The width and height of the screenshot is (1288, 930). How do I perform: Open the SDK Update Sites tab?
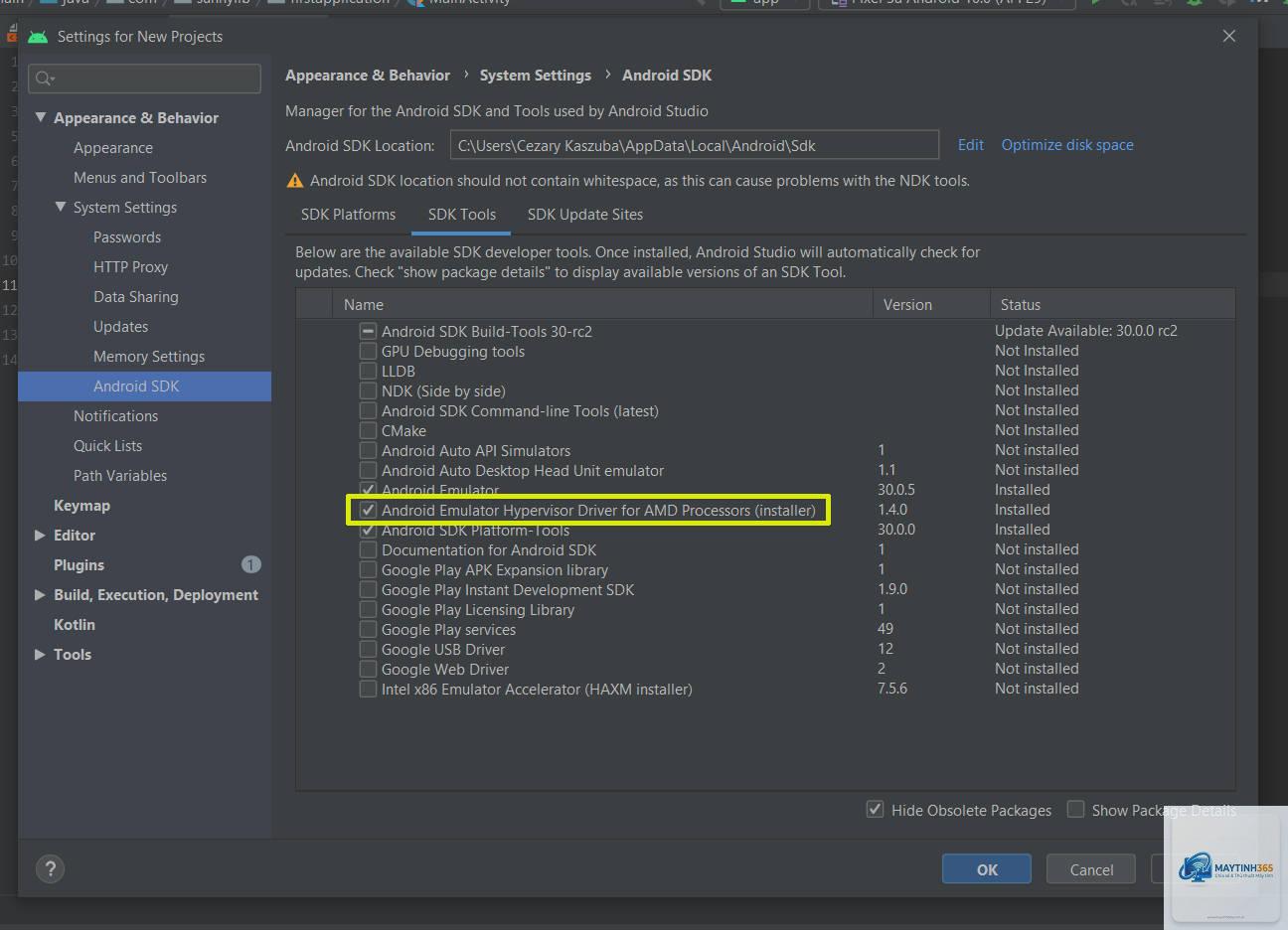[585, 215]
